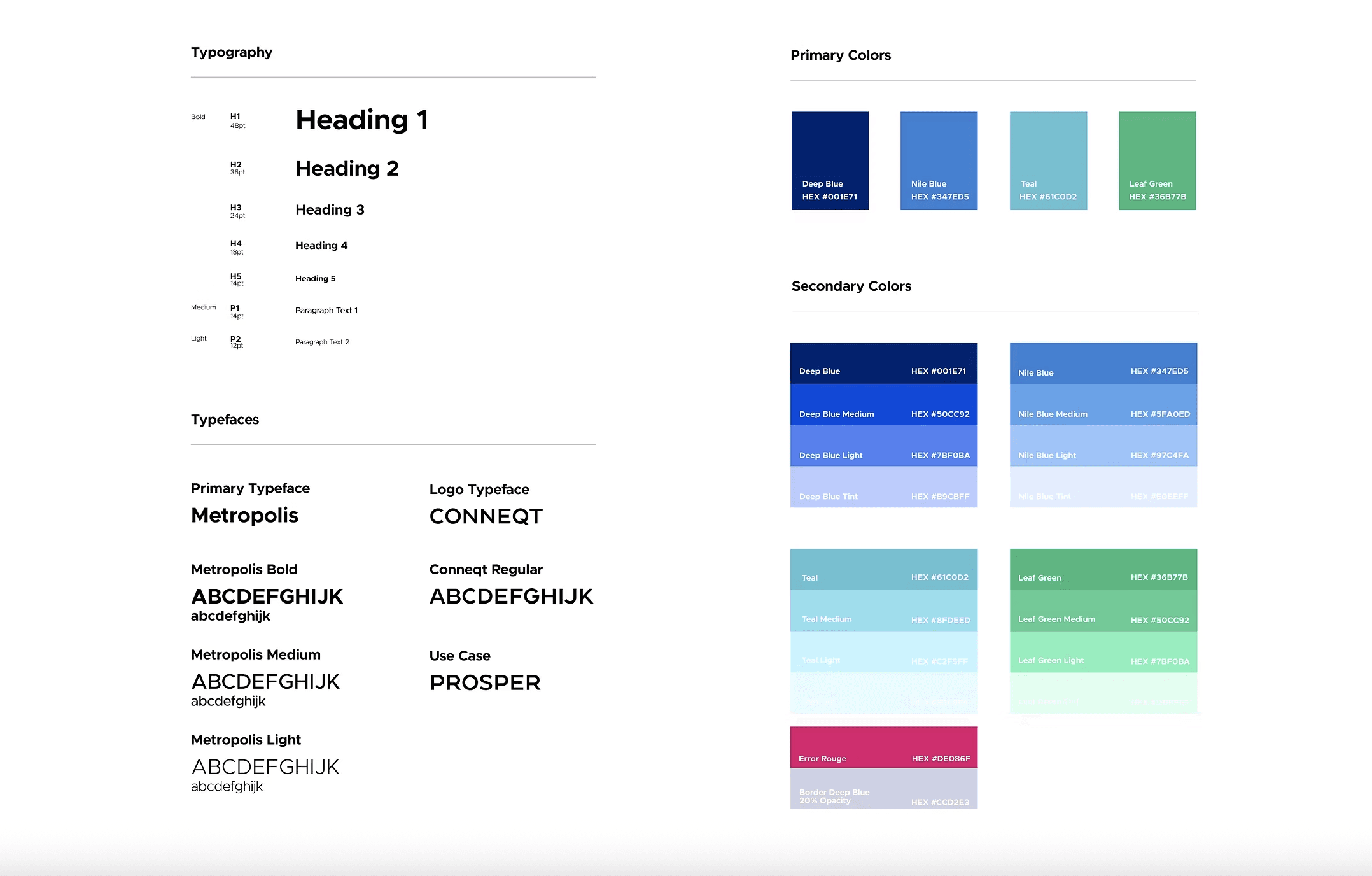Click the Error Rouge color row
Viewport: 1372px width, 876px height.
pos(883,747)
